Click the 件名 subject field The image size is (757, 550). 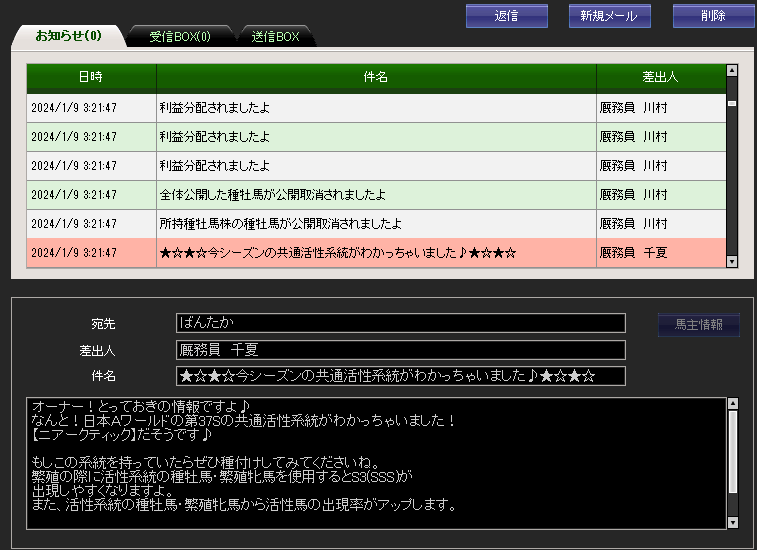(401, 376)
